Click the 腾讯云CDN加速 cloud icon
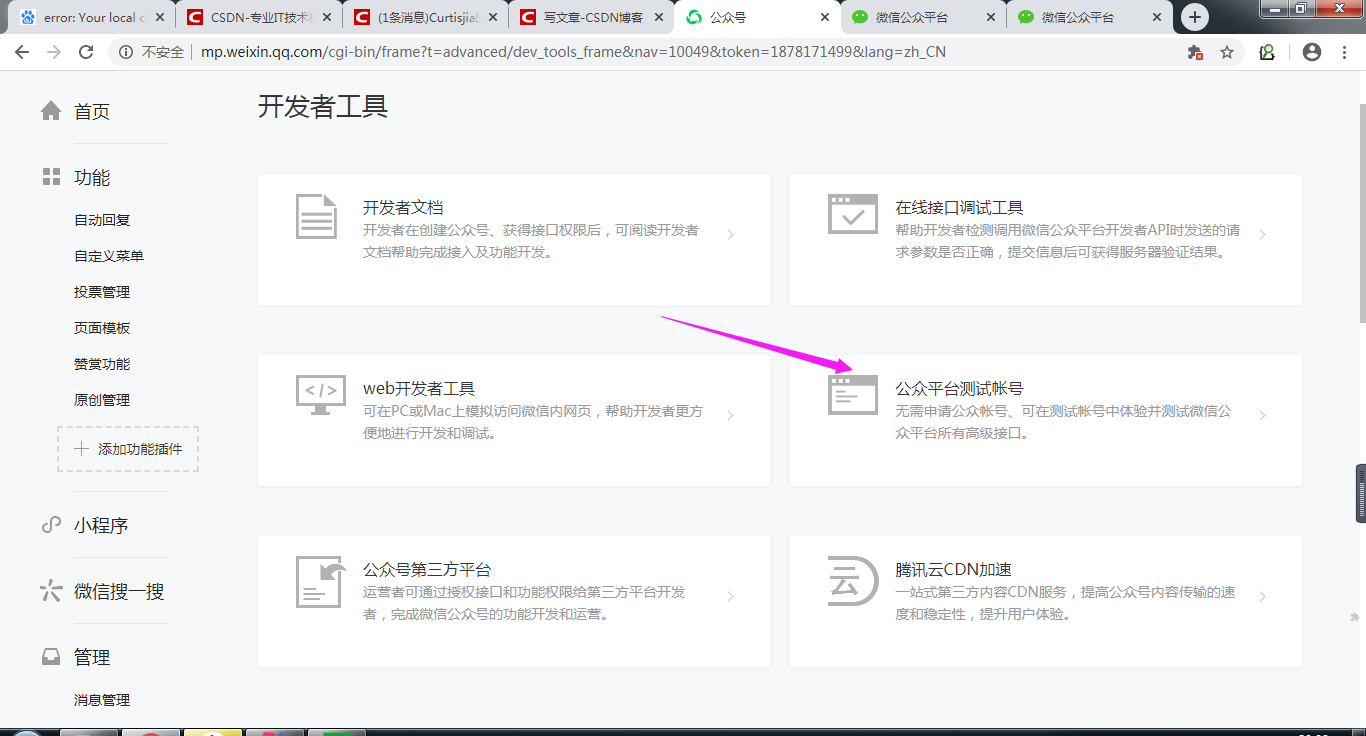This screenshot has height=736, width=1366. point(853,581)
